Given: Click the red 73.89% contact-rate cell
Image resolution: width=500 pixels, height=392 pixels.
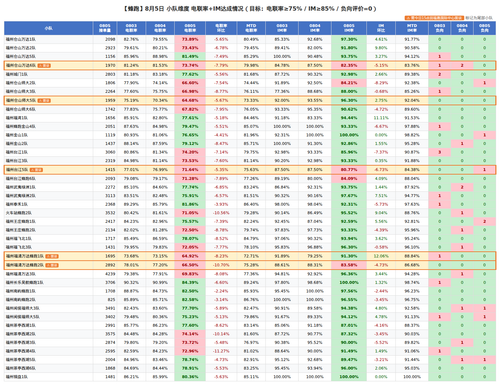Looking at the screenshot, I should tap(190, 39).
